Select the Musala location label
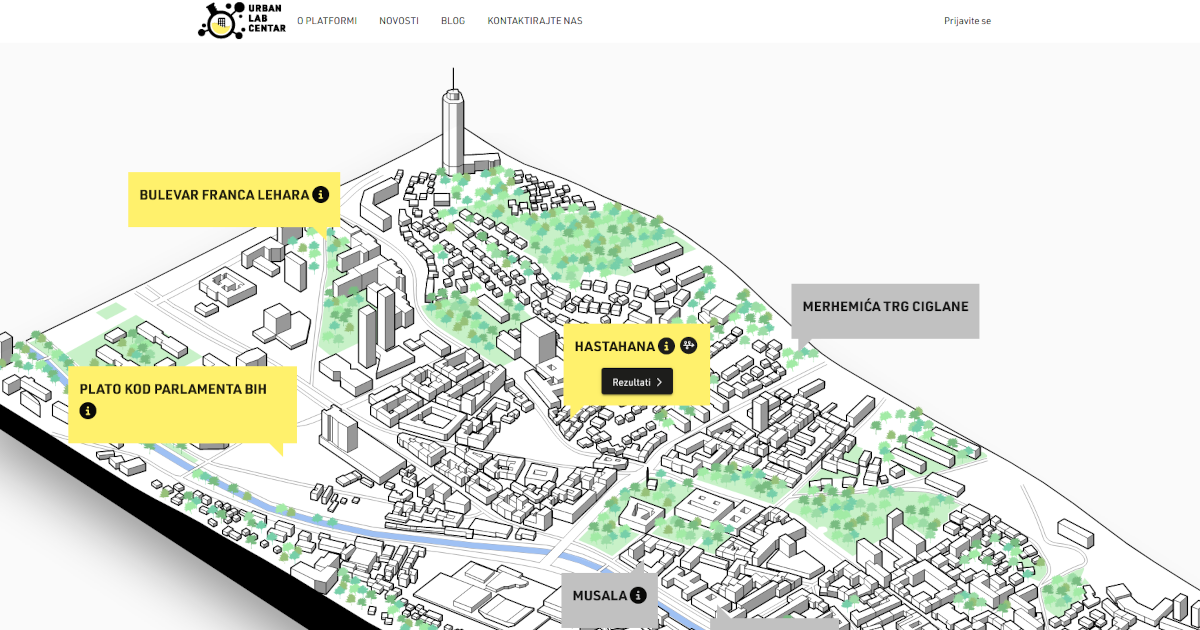1200x630 pixels. [x=599, y=596]
